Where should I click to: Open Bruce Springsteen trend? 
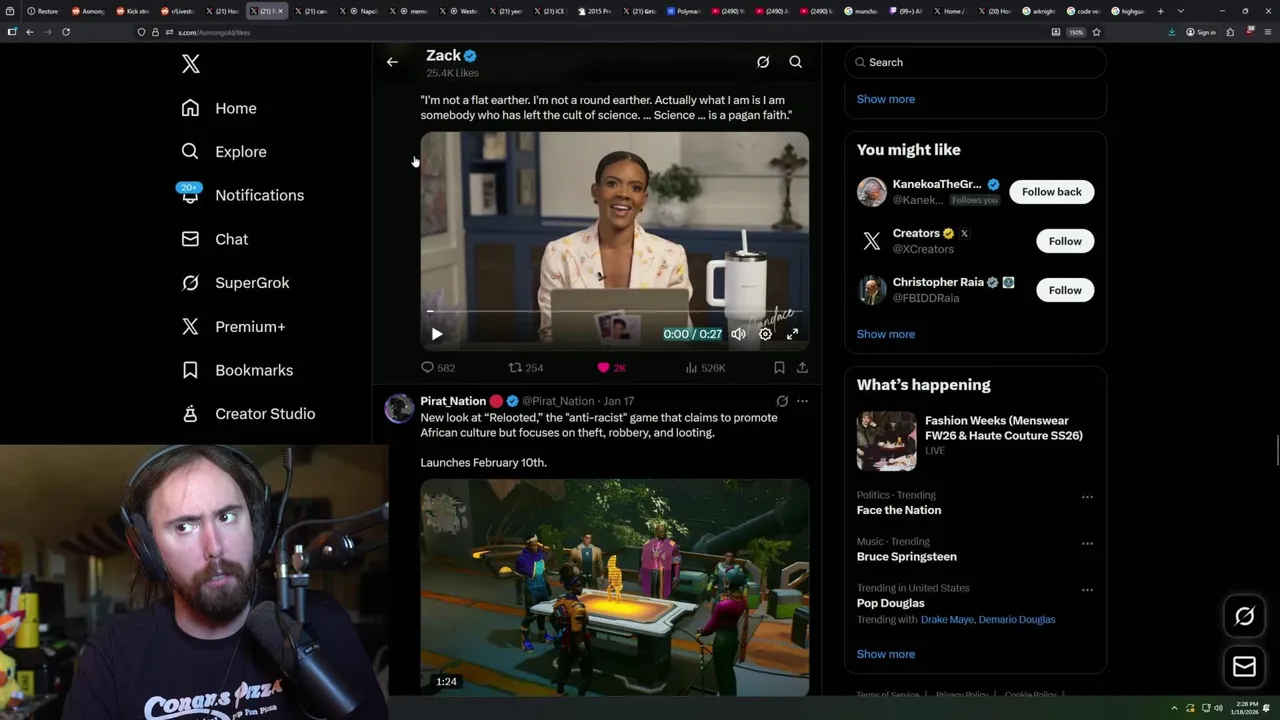[906, 557]
